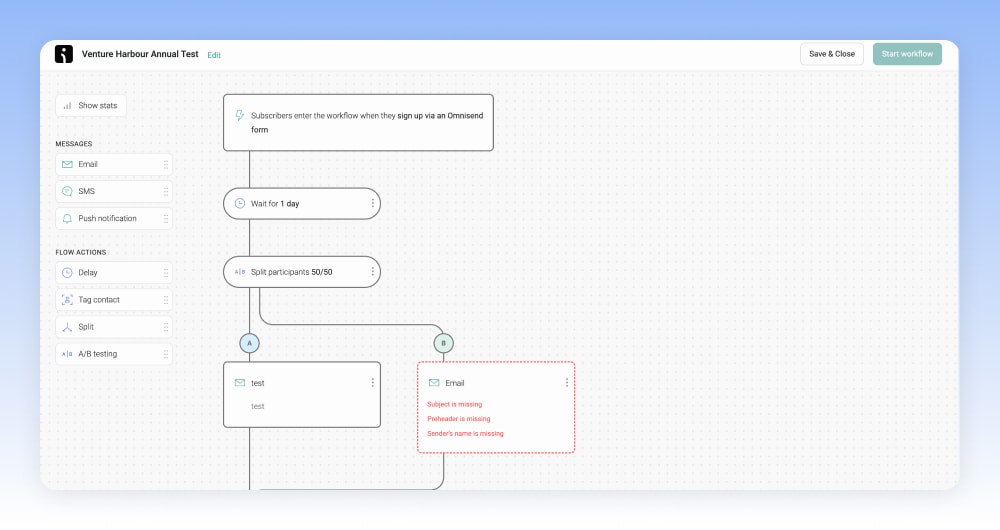Select the Push notification block
The width and height of the screenshot is (1000, 530).
click(114, 219)
